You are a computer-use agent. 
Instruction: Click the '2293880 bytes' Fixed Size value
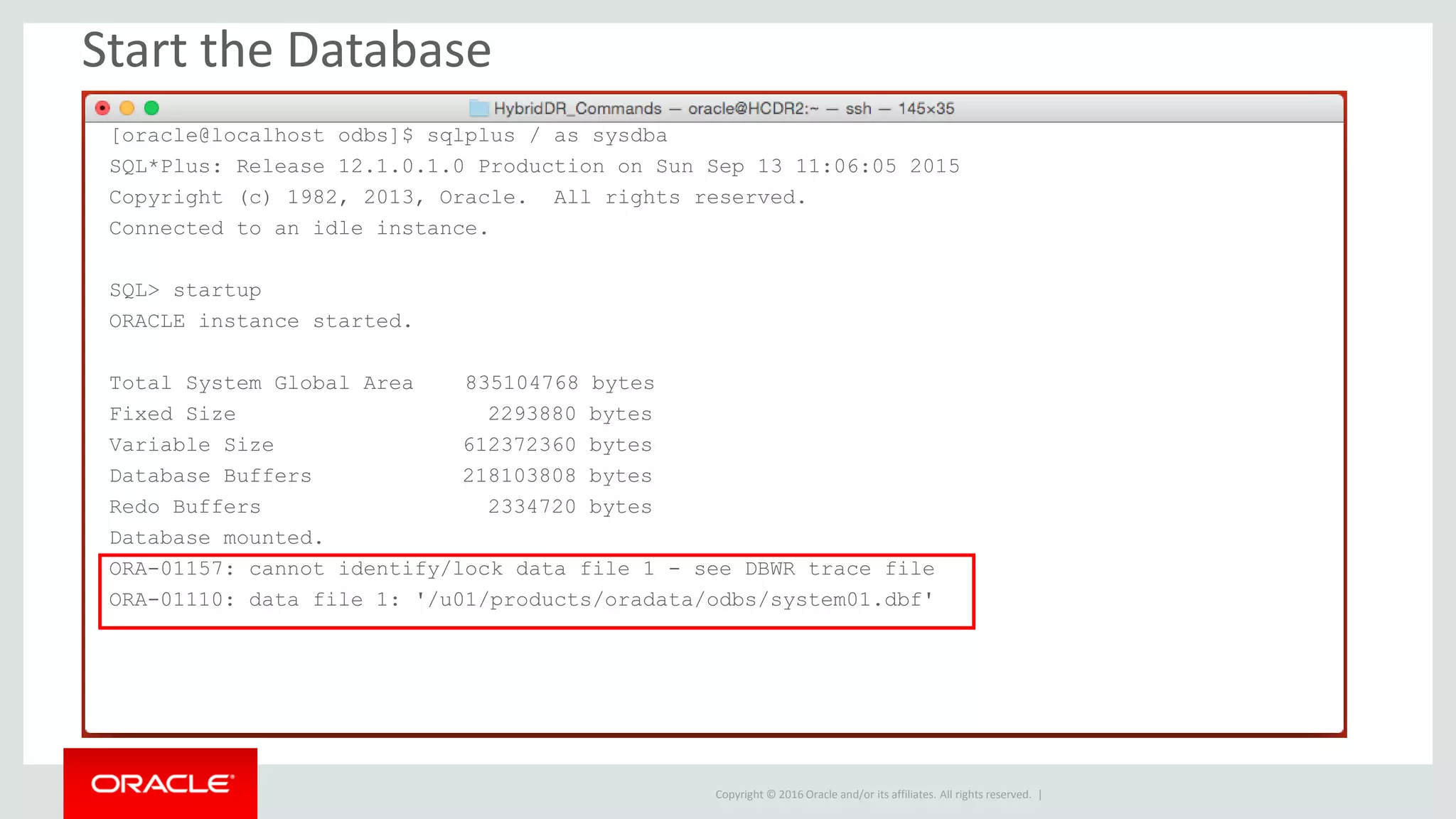tap(570, 414)
